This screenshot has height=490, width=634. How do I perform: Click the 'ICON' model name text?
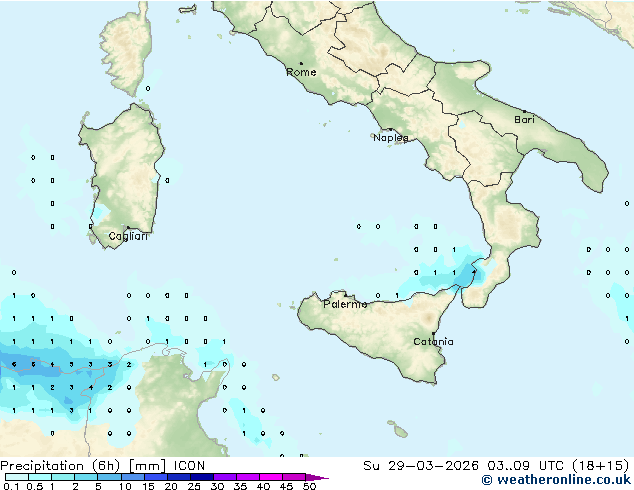click(x=189, y=466)
